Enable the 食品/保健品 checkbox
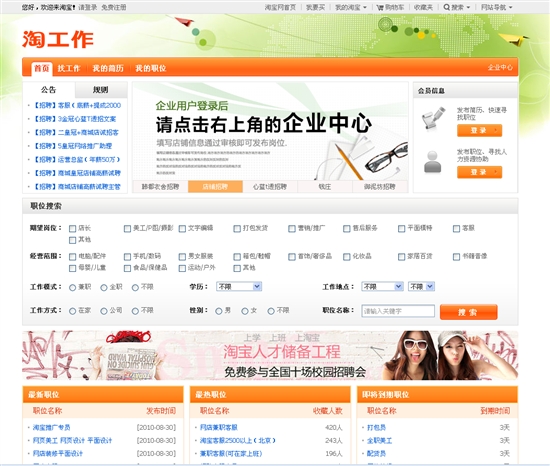Screen dimensions: 550x466 coord(127,269)
